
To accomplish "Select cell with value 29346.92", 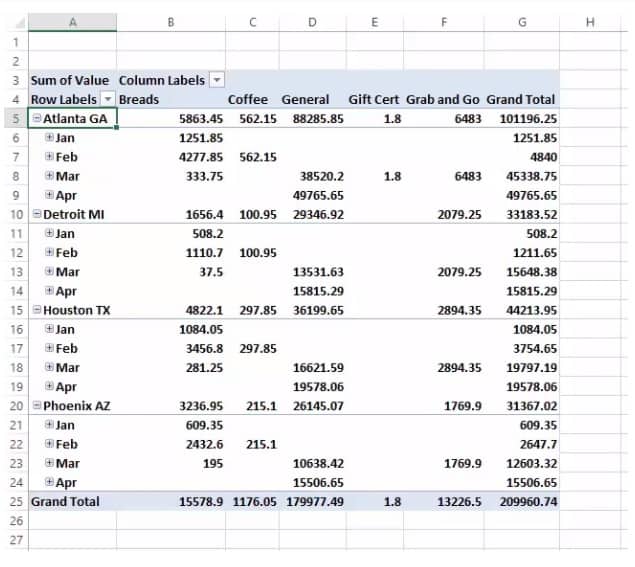I will tap(312, 214).
